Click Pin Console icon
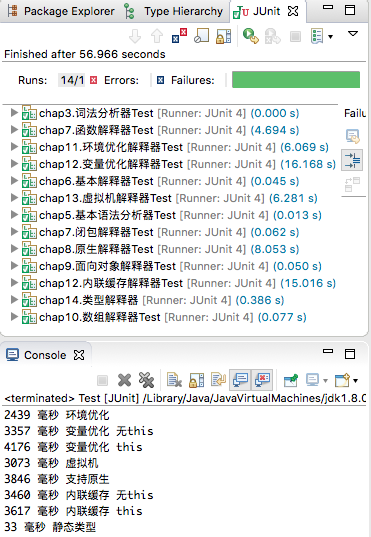 [x=291, y=380]
